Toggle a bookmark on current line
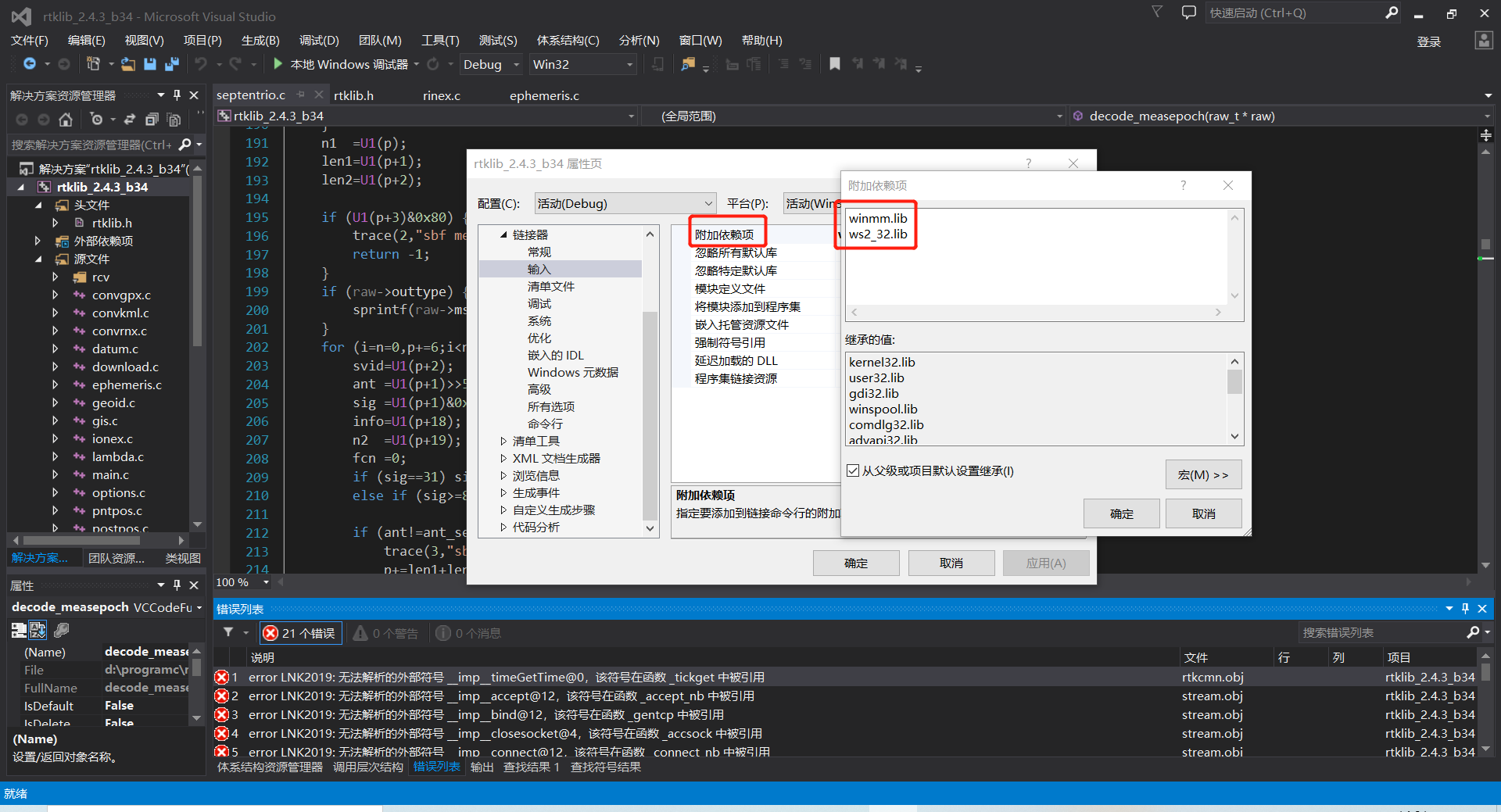The height and width of the screenshot is (812, 1501). click(x=834, y=64)
